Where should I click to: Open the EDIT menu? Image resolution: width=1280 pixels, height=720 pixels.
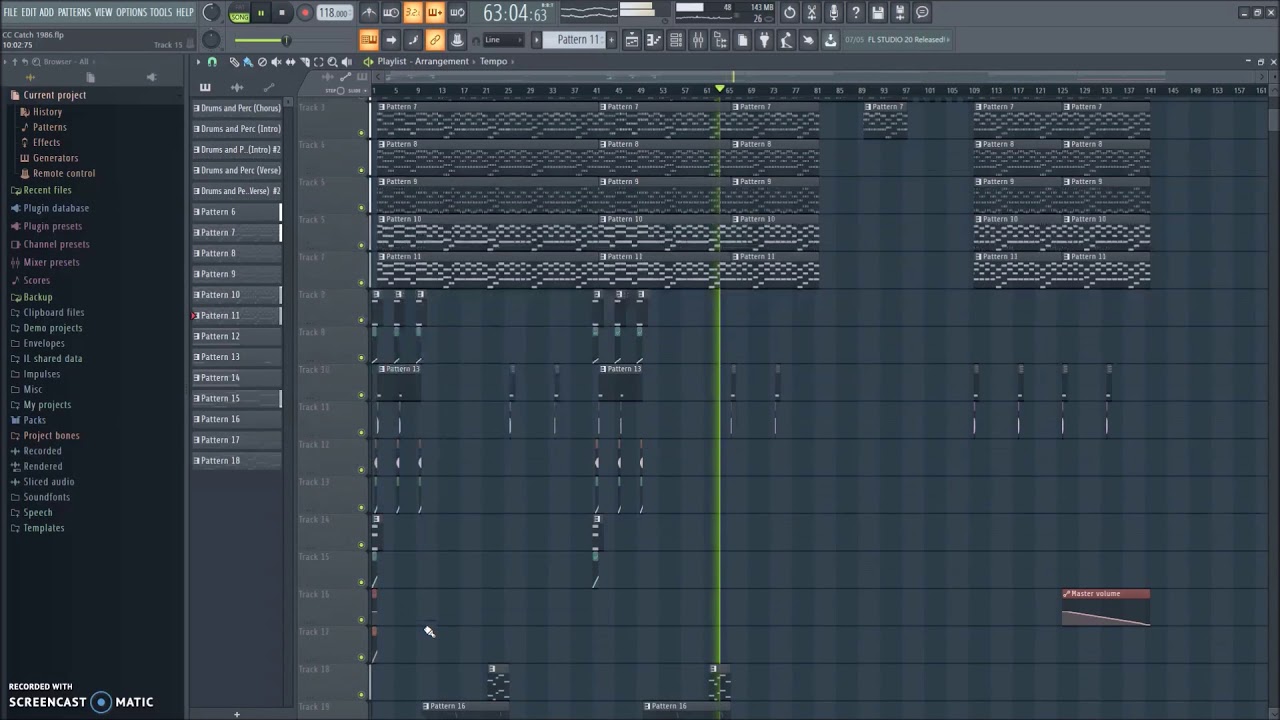point(29,12)
